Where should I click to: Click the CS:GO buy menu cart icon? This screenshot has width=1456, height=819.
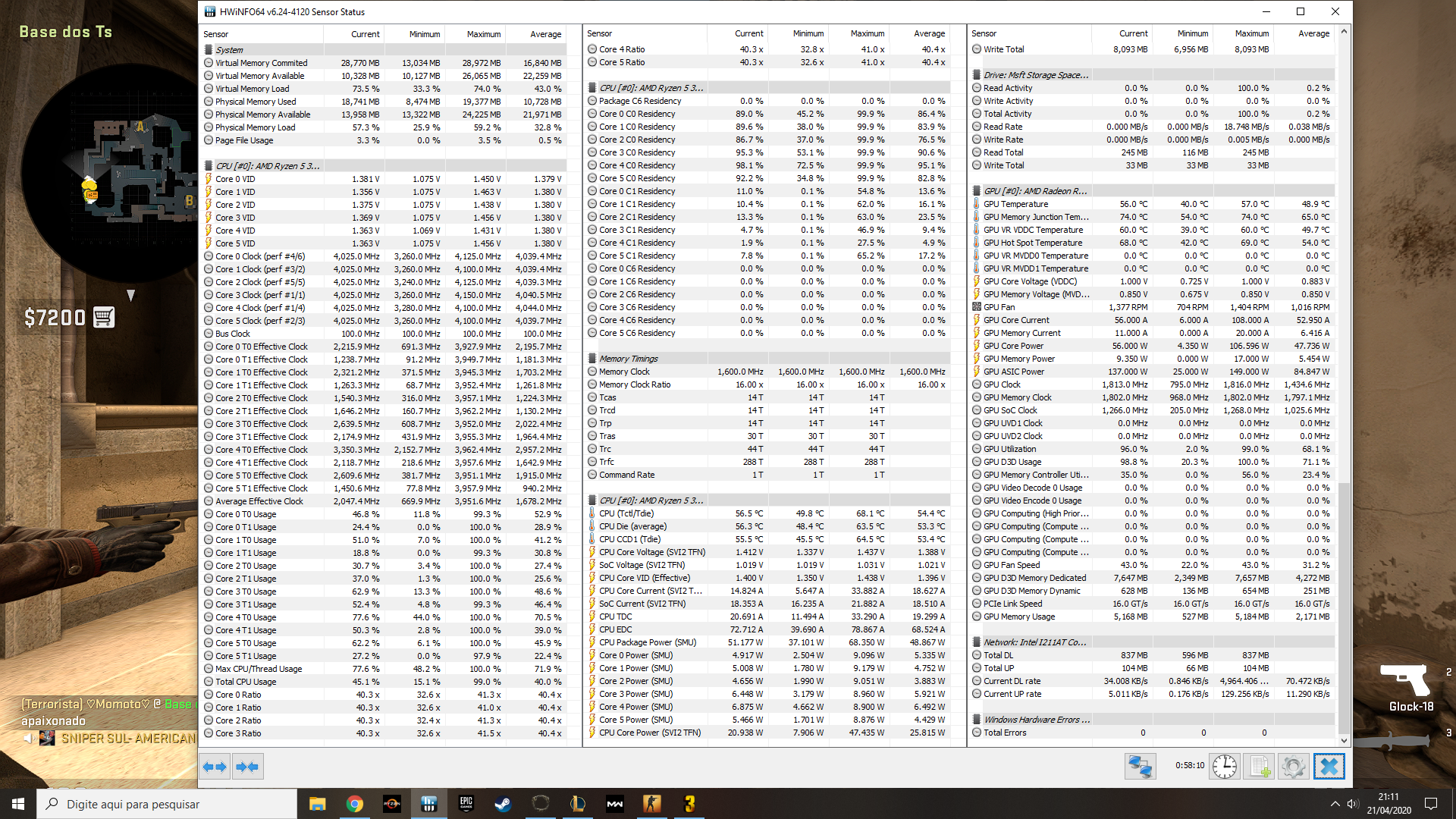point(104,317)
